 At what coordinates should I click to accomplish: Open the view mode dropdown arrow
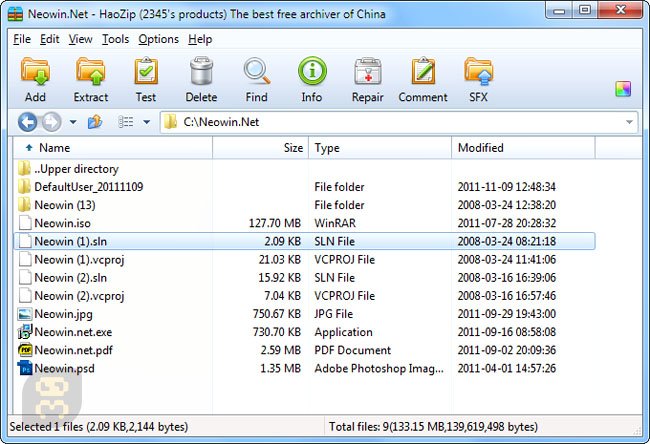[x=146, y=122]
